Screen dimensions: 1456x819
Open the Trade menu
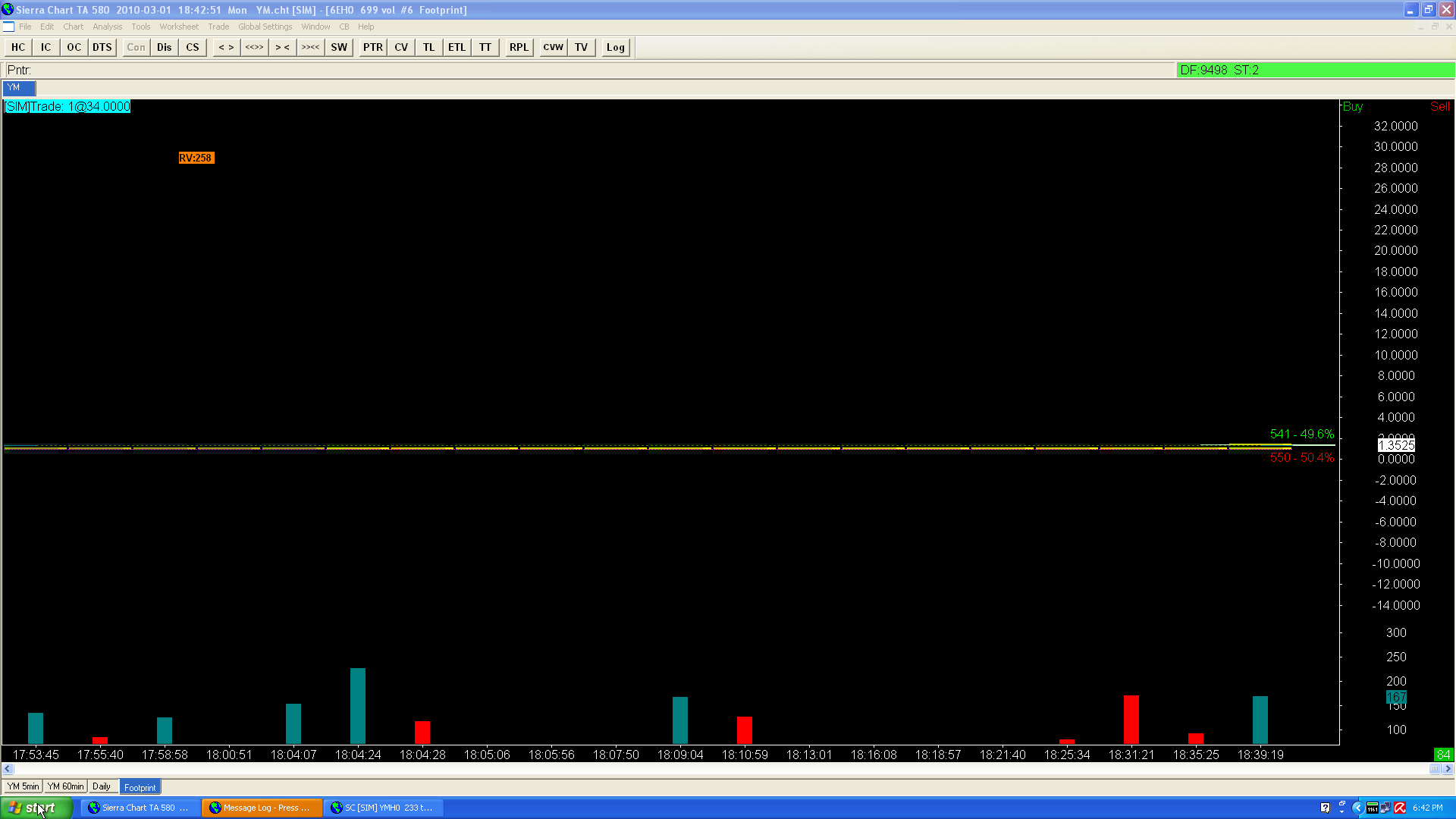click(218, 27)
